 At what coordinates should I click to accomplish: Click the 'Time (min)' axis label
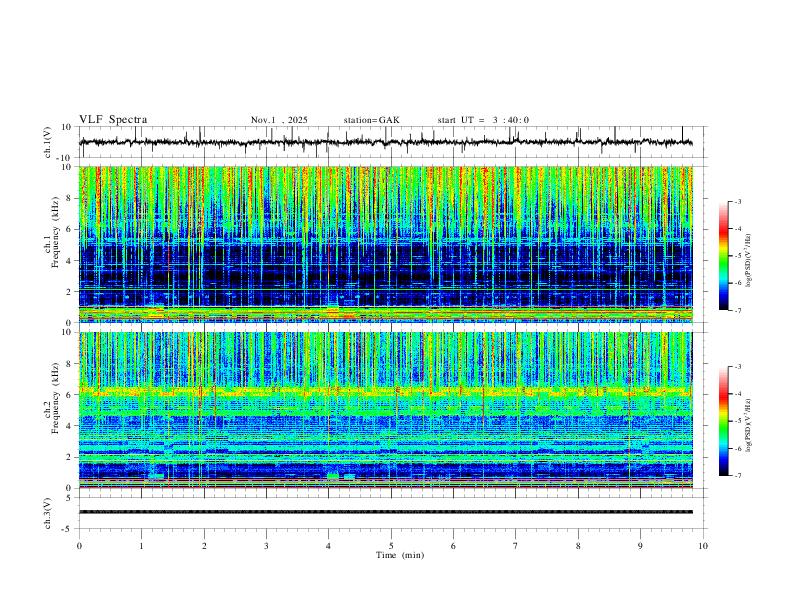point(400,555)
